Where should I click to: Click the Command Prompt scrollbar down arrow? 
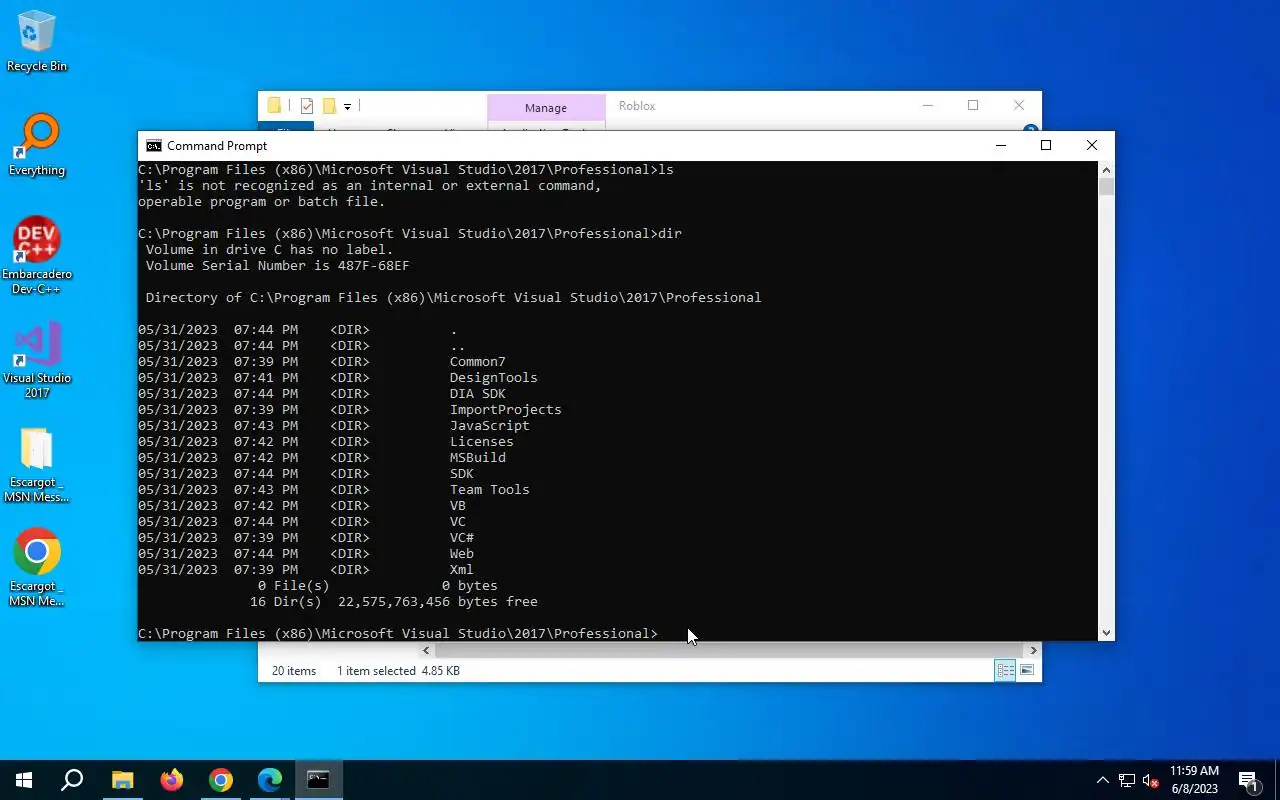click(1106, 632)
